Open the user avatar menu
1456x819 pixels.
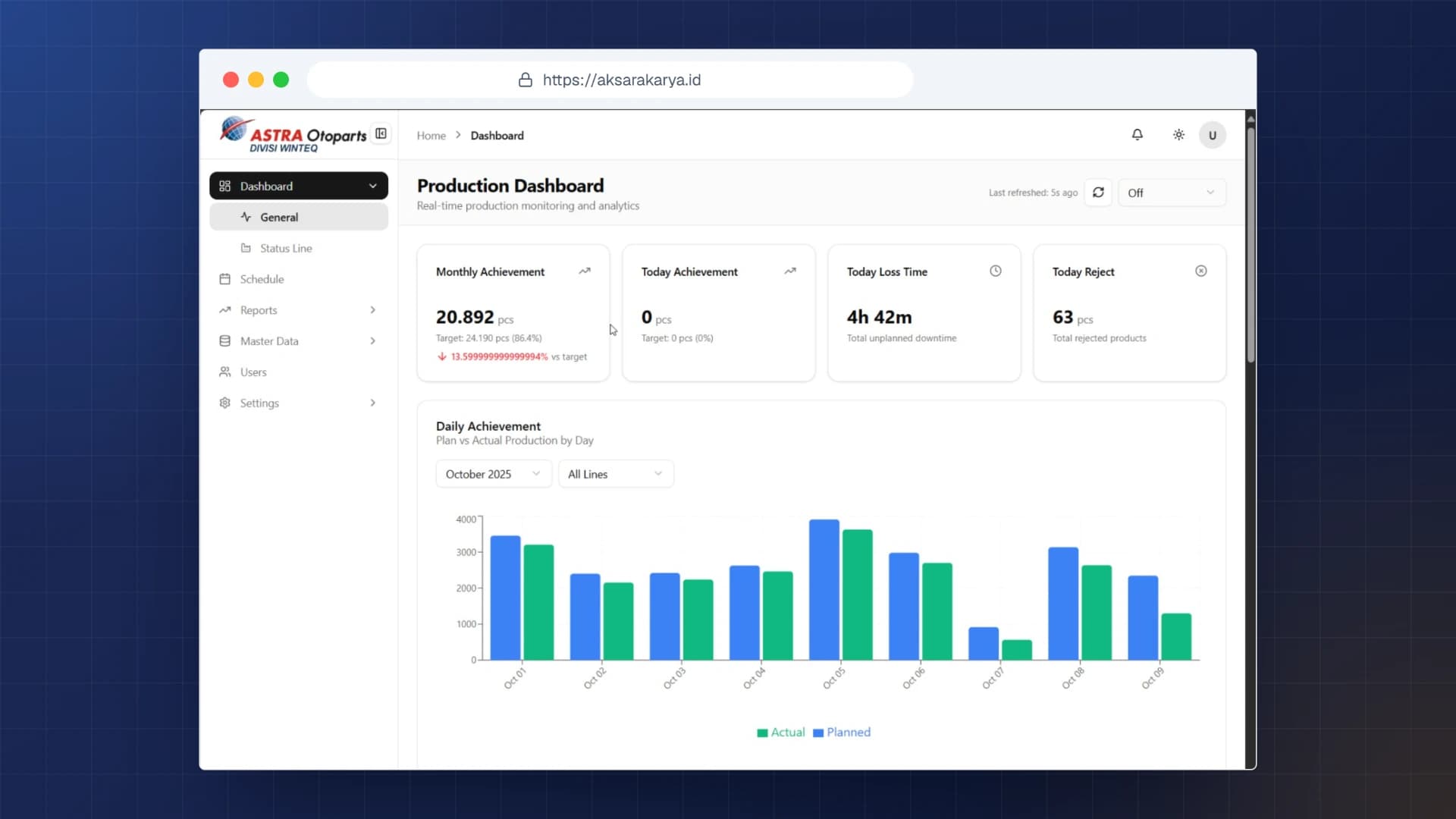tap(1212, 135)
